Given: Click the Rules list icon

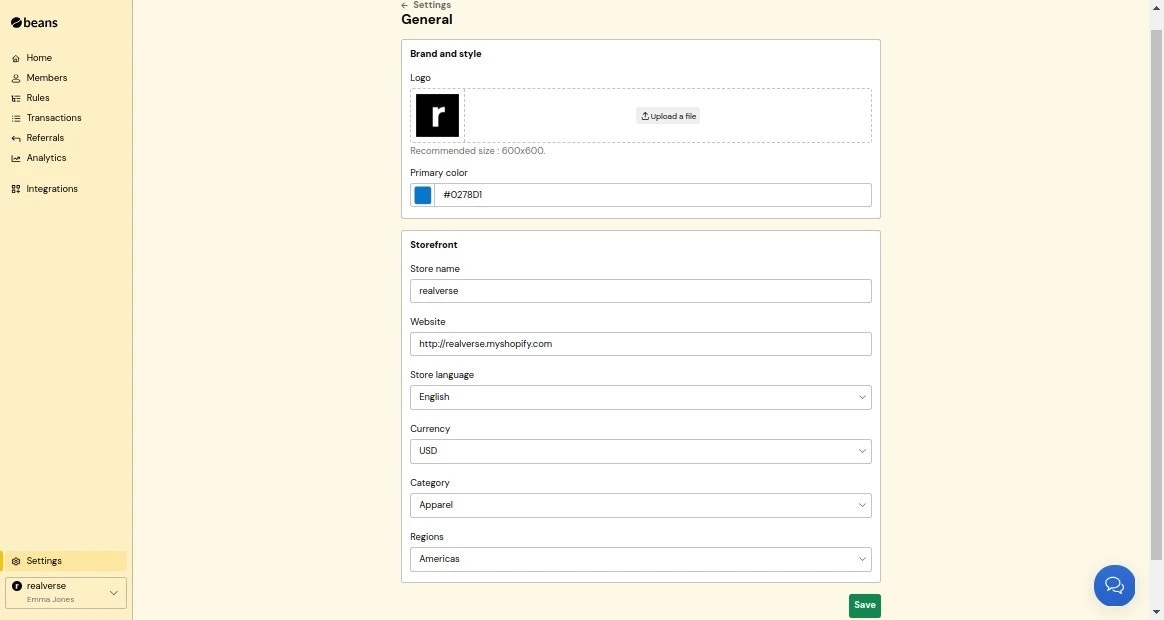Looking at the screenshot, I should [x=16, y=98].
